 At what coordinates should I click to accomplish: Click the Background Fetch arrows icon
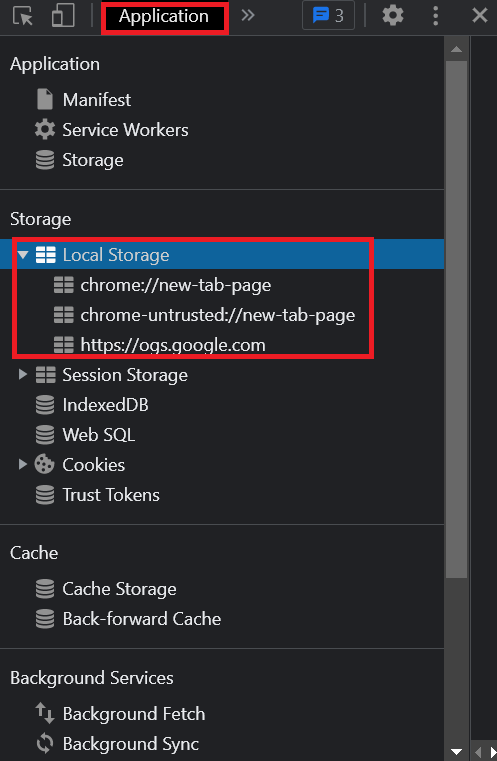[x=45, y=713]
